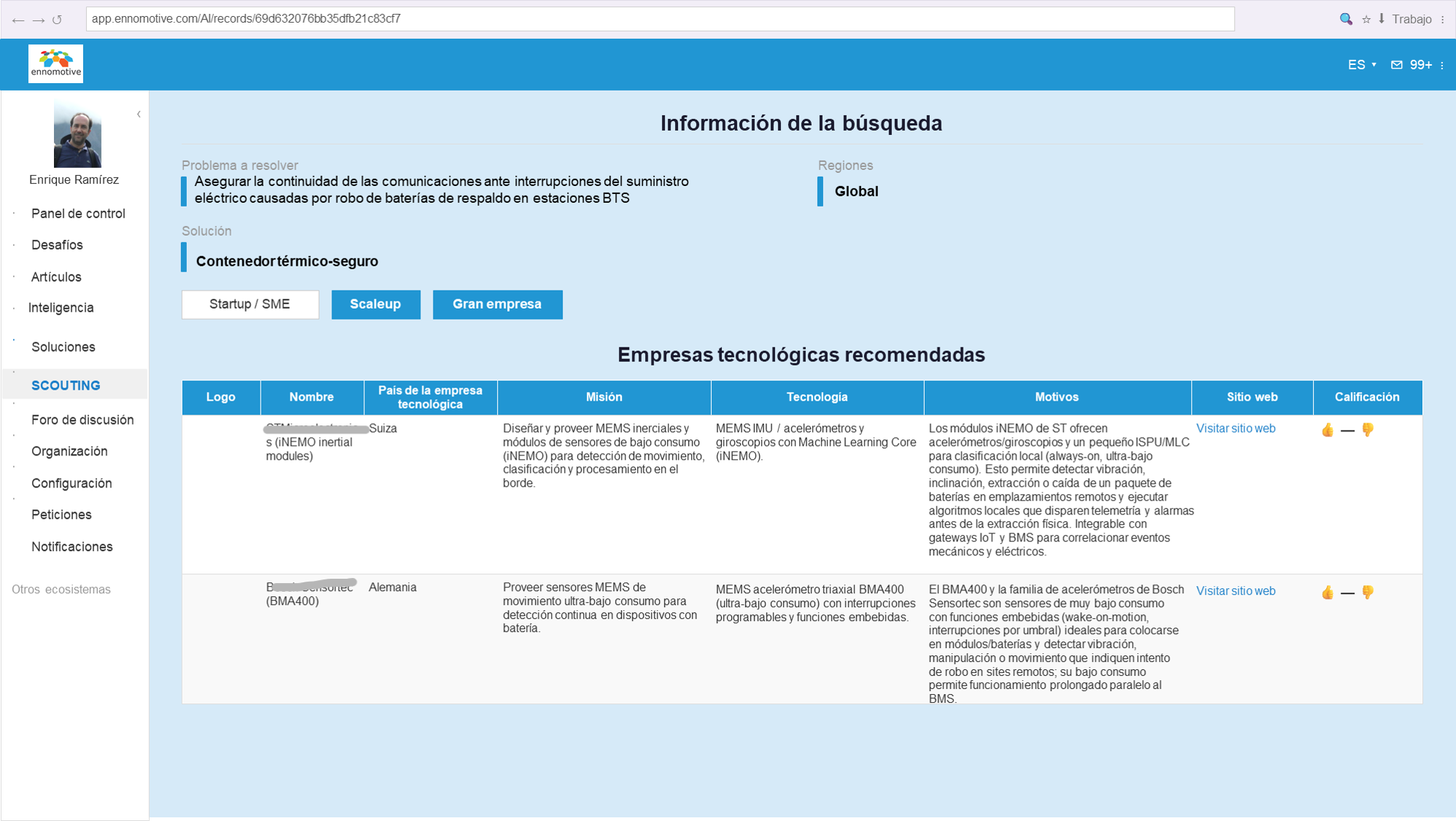The width and height of the screenshot is (1456, 821).
Task: Click the Global region value
Action: click(x=857, y=191)
